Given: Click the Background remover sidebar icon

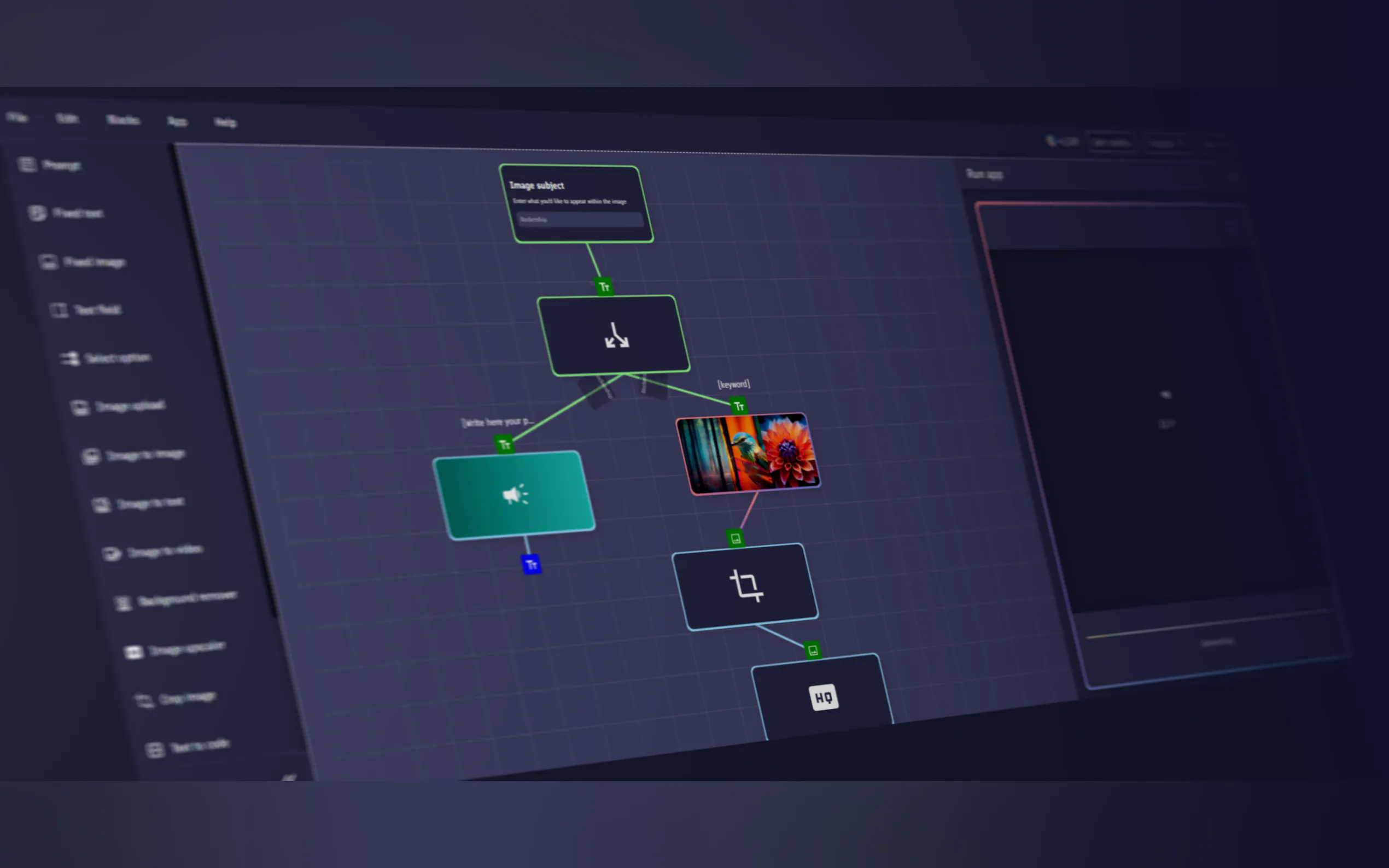Looking at the screenshot, I should tap(123, 603).
